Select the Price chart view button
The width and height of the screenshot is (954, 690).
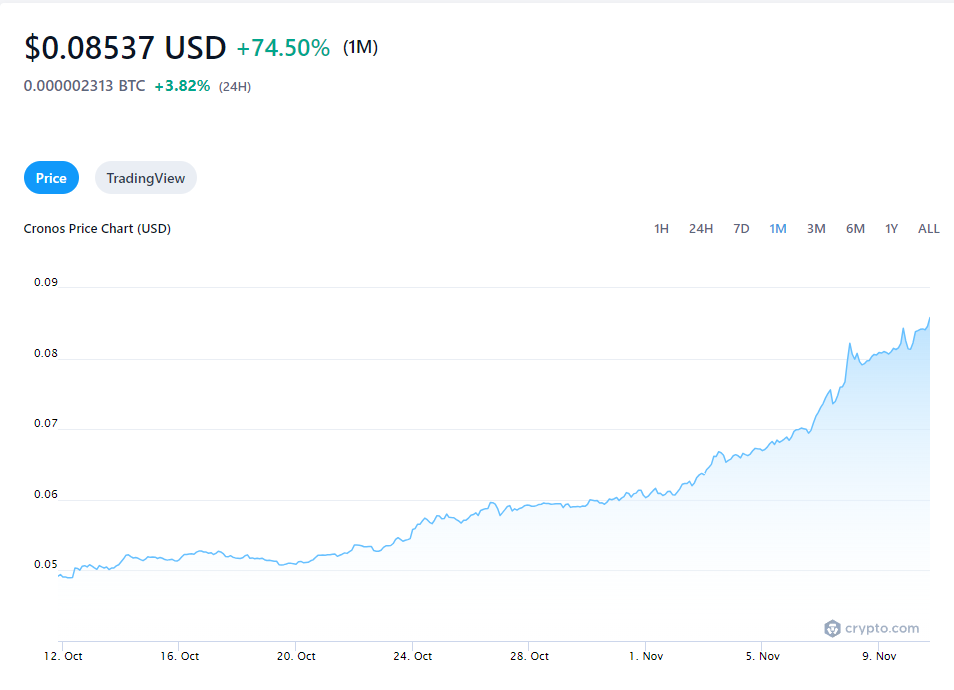51,178
